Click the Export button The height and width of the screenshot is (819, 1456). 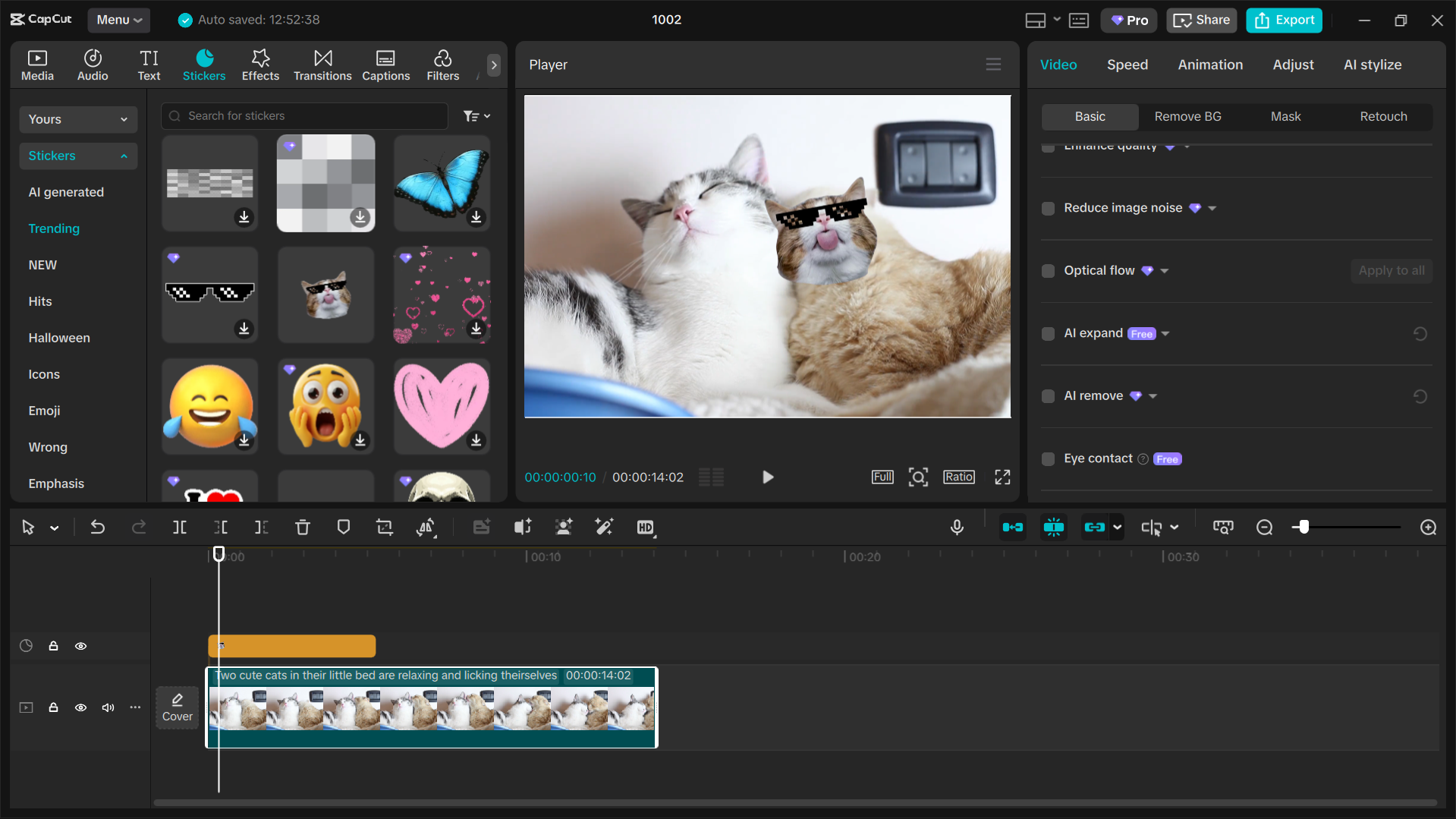(1284, 20)
